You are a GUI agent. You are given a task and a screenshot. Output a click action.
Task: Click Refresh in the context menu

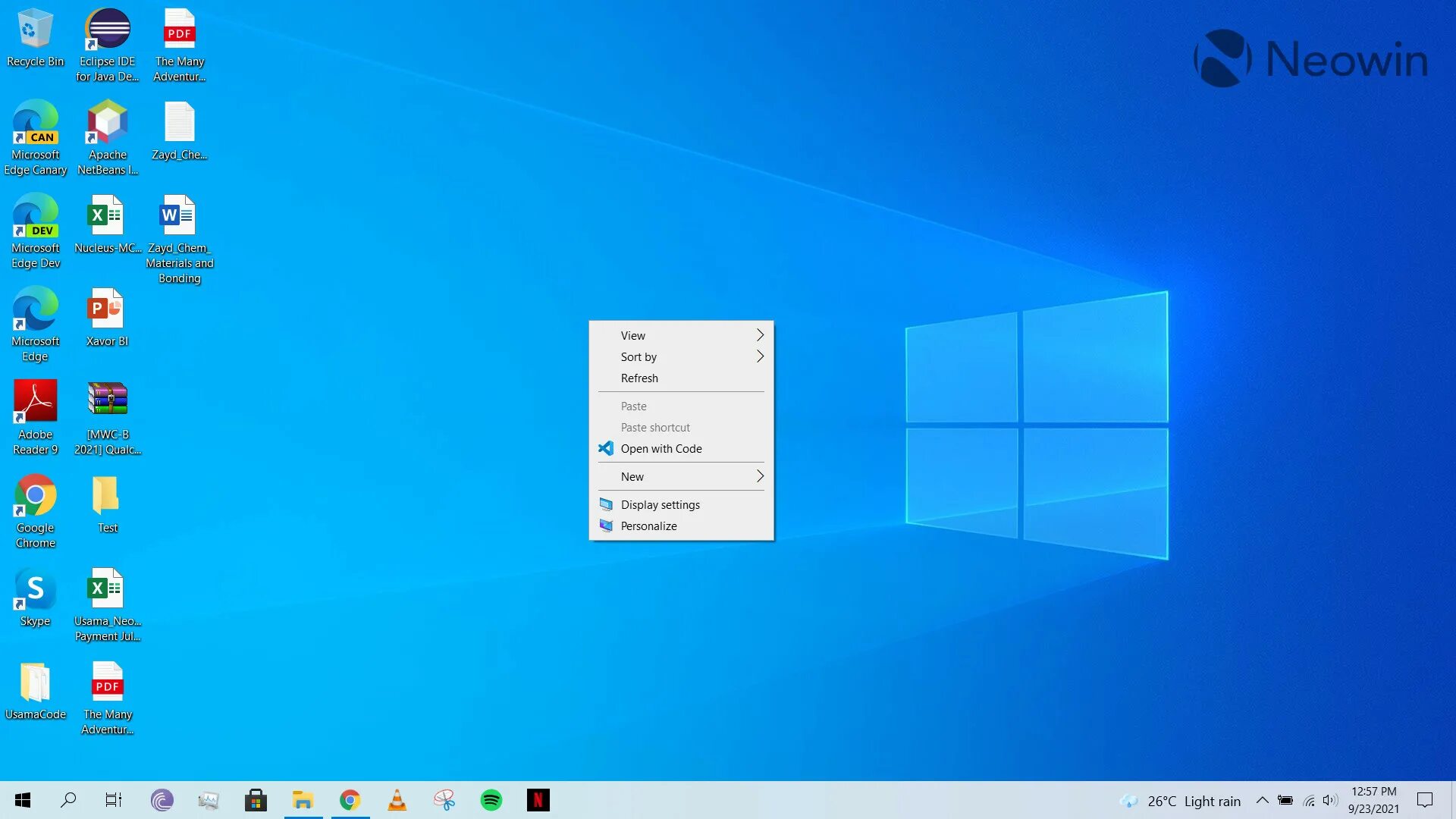[639, 378]
